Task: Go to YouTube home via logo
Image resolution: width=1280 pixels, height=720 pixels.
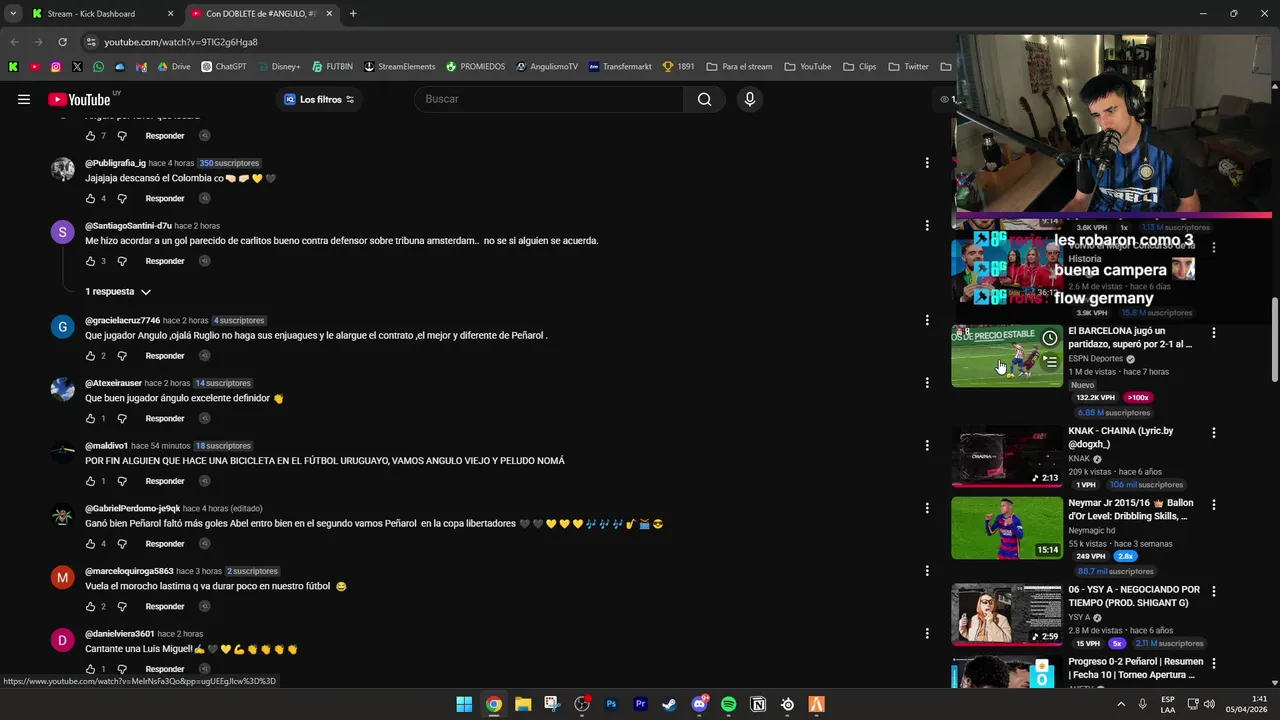Action: click(x=80, y=99)
